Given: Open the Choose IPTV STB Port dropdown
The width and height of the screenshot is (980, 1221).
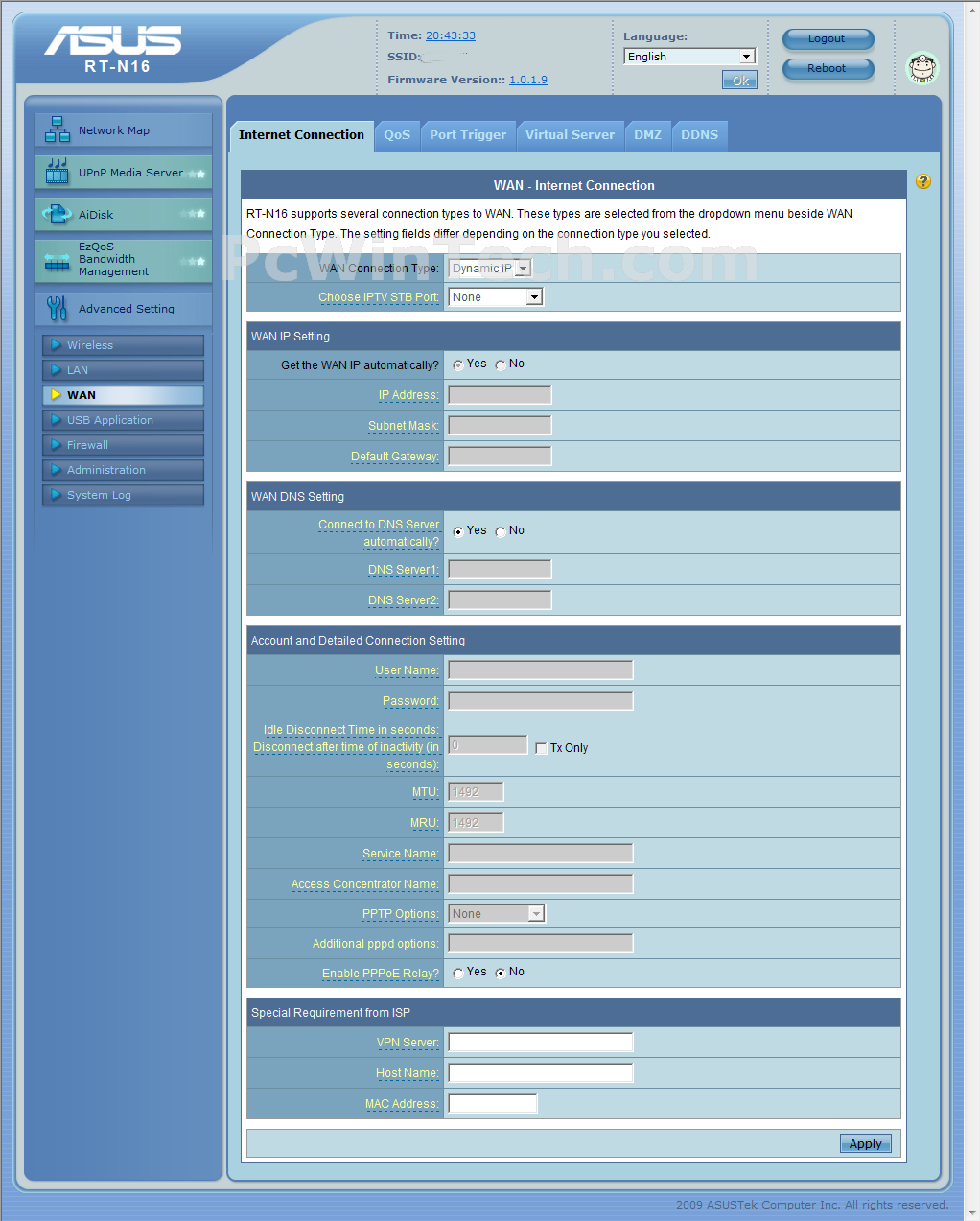Looking at the screenshot, I should pos(496,297).
